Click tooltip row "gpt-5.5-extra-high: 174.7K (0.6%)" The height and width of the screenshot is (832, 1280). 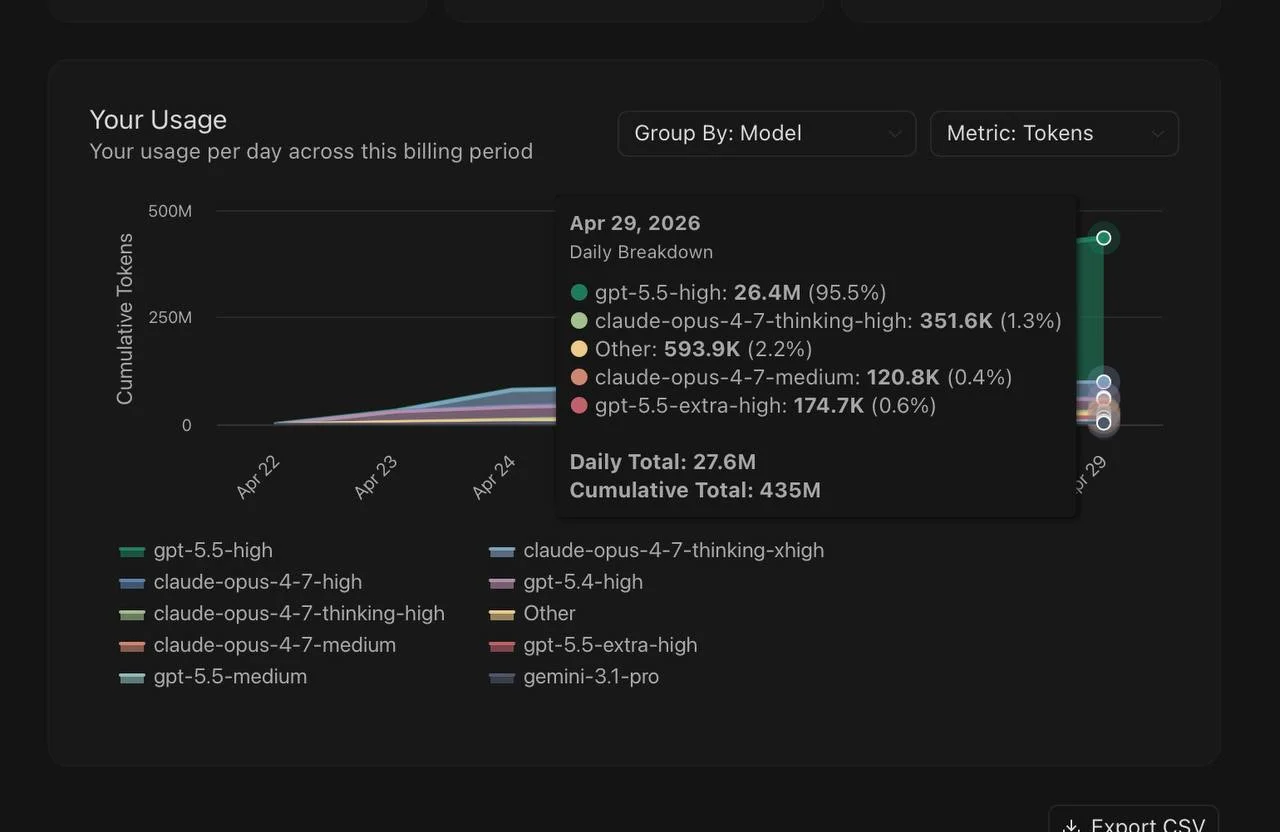click(753, 405)
